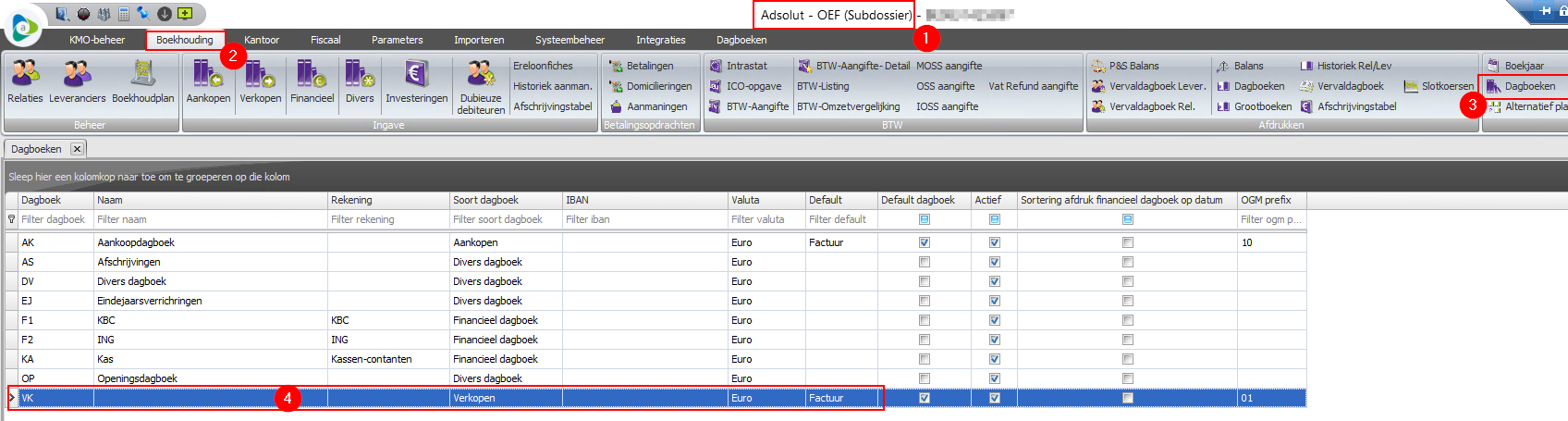Open the Boekhoudplan icon

click(x=142, y=80)
